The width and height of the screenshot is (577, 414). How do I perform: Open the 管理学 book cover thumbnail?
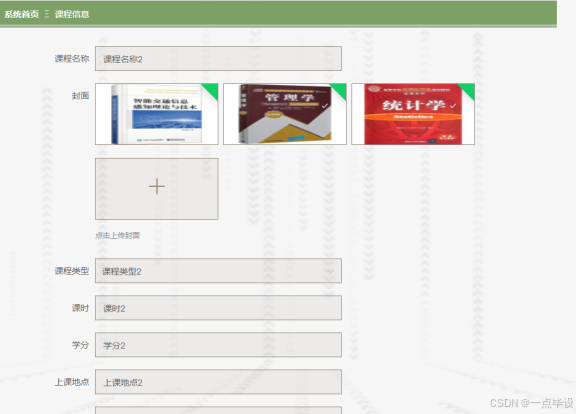pyautogui.click(x=284, y=114)
